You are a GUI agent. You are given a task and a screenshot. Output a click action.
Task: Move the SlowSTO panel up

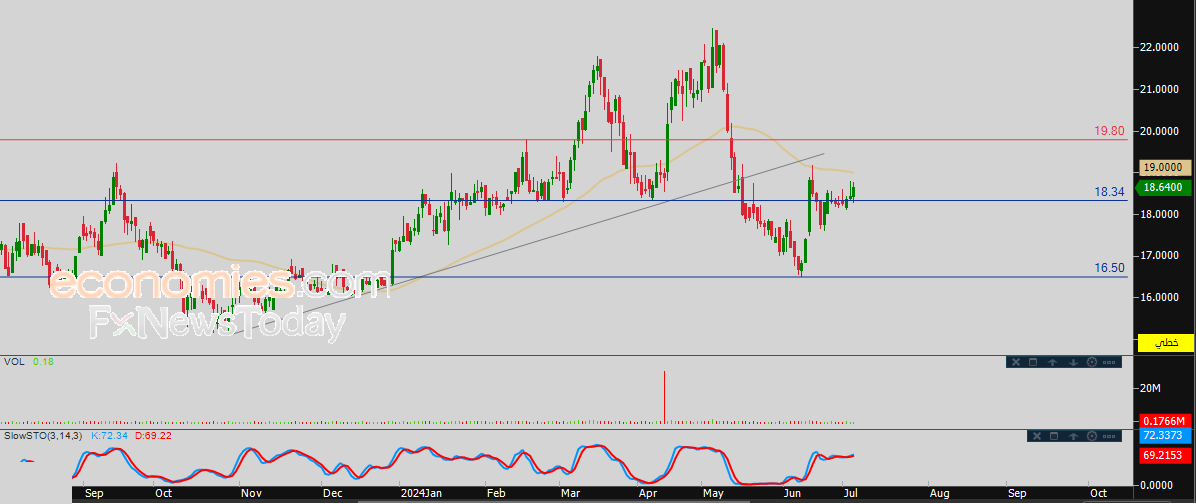click(x=1073, y=436)
